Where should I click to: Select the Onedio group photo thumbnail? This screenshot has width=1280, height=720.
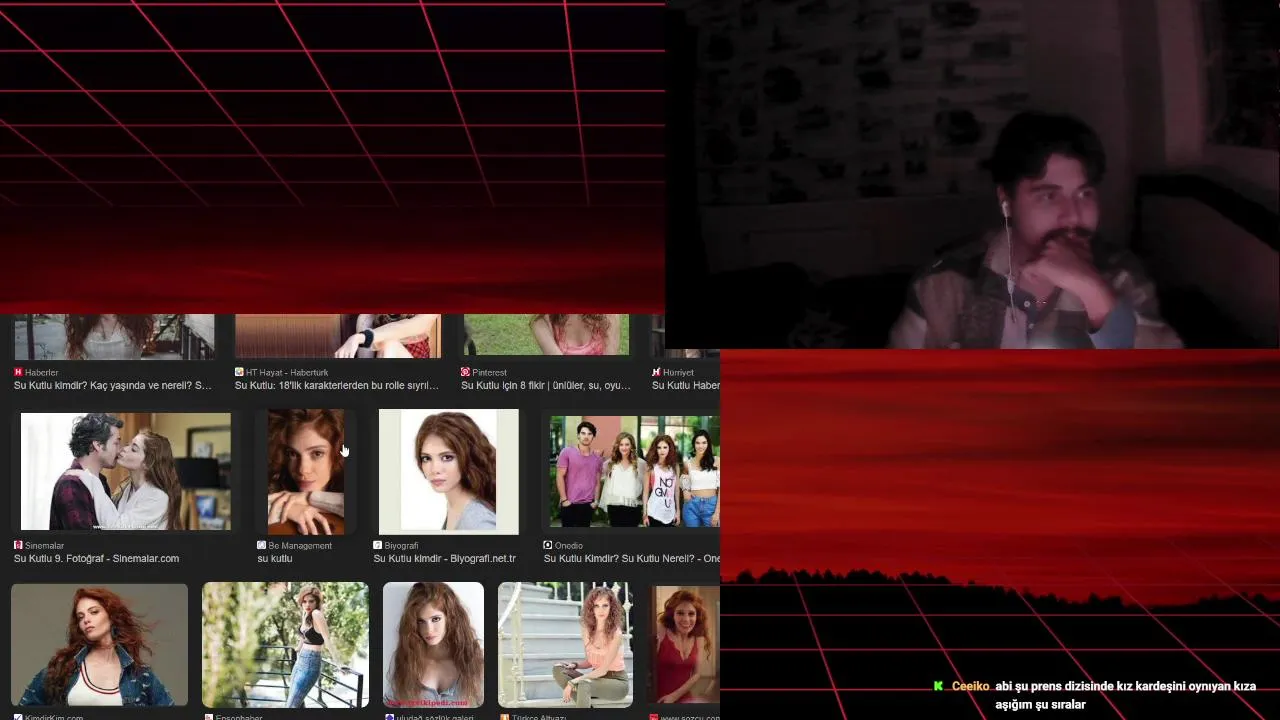point(634,471)
